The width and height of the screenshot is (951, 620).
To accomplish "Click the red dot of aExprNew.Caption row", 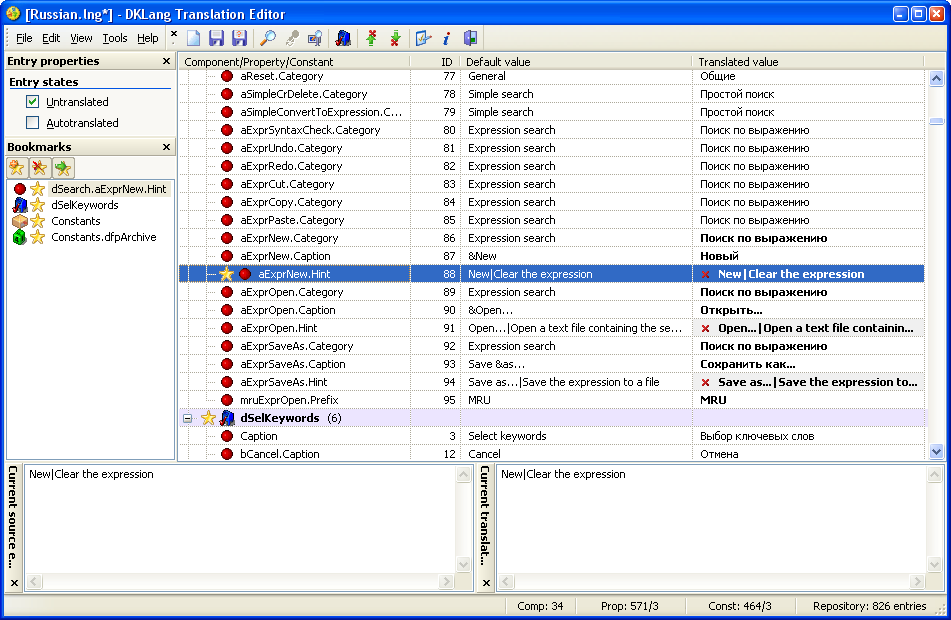I will click(227, 256).
